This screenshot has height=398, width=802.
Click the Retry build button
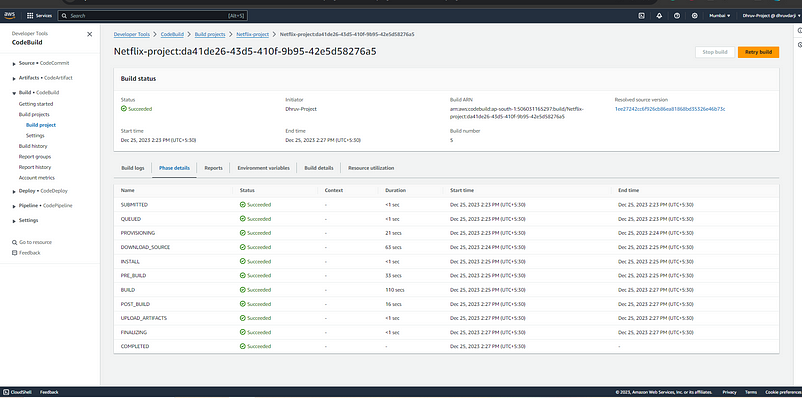coord(759,52)
